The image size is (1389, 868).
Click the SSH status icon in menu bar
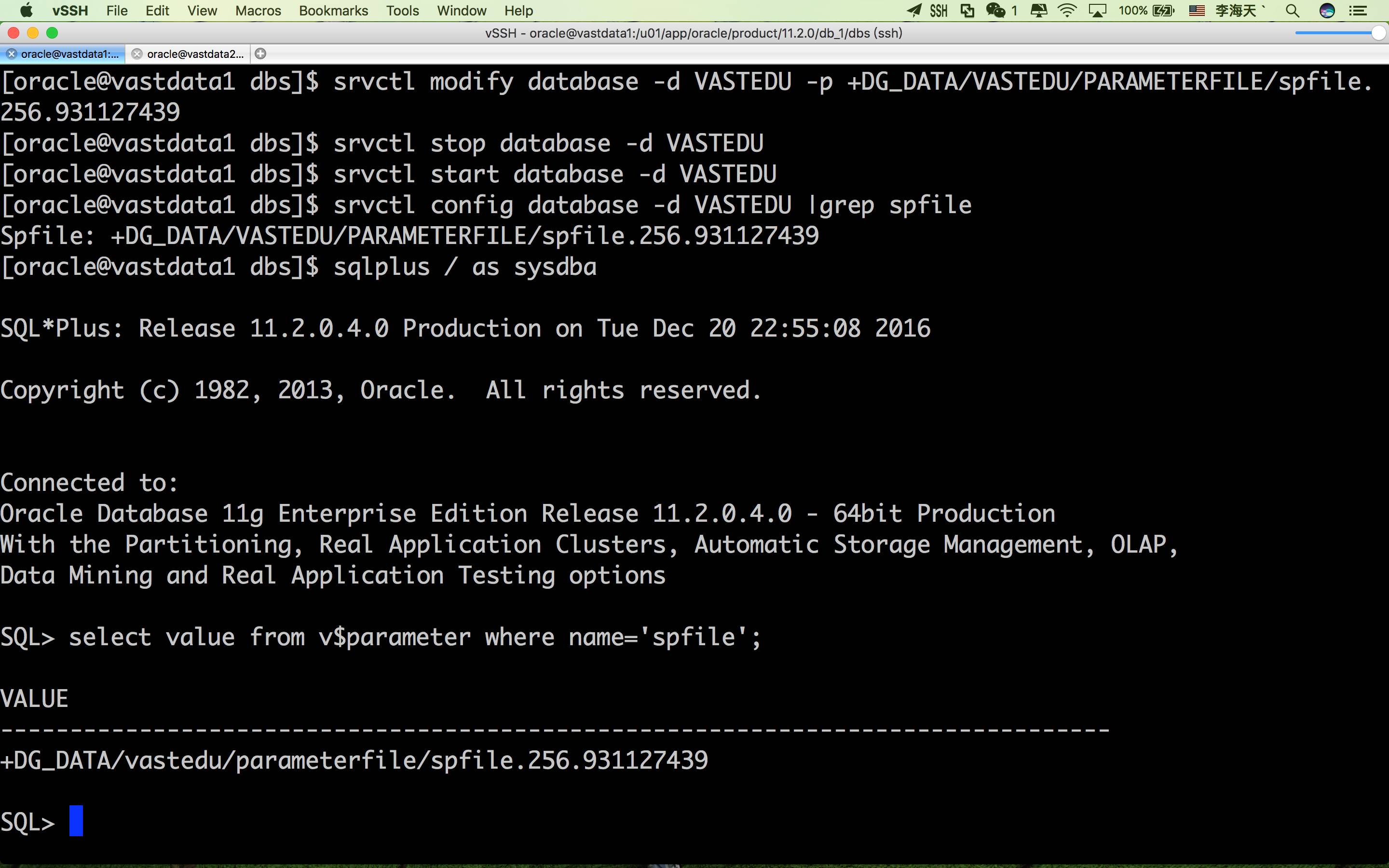[939, 10]
